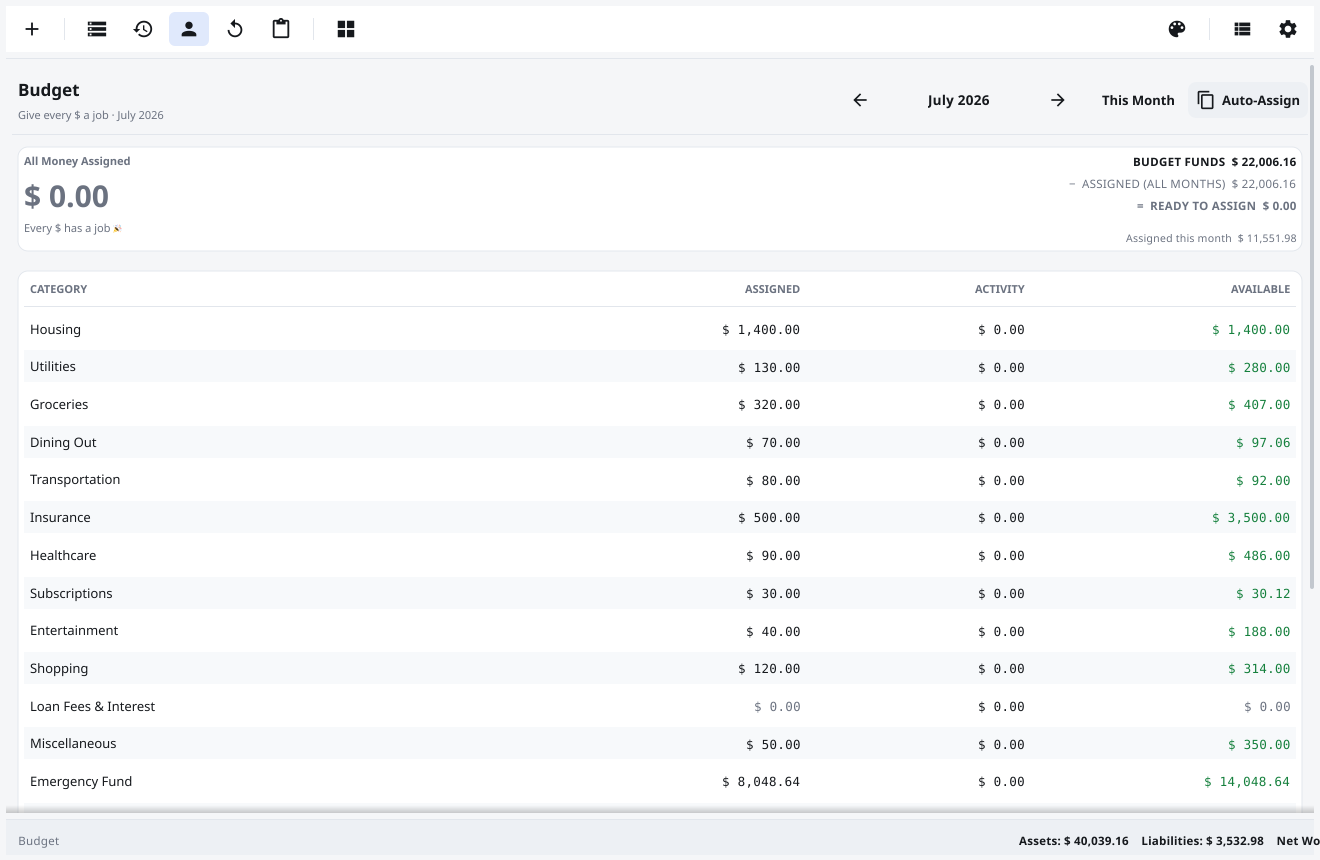Select the Entertainment category name
This screenshot has height=860, width=1320.
[x=74, y=630]
